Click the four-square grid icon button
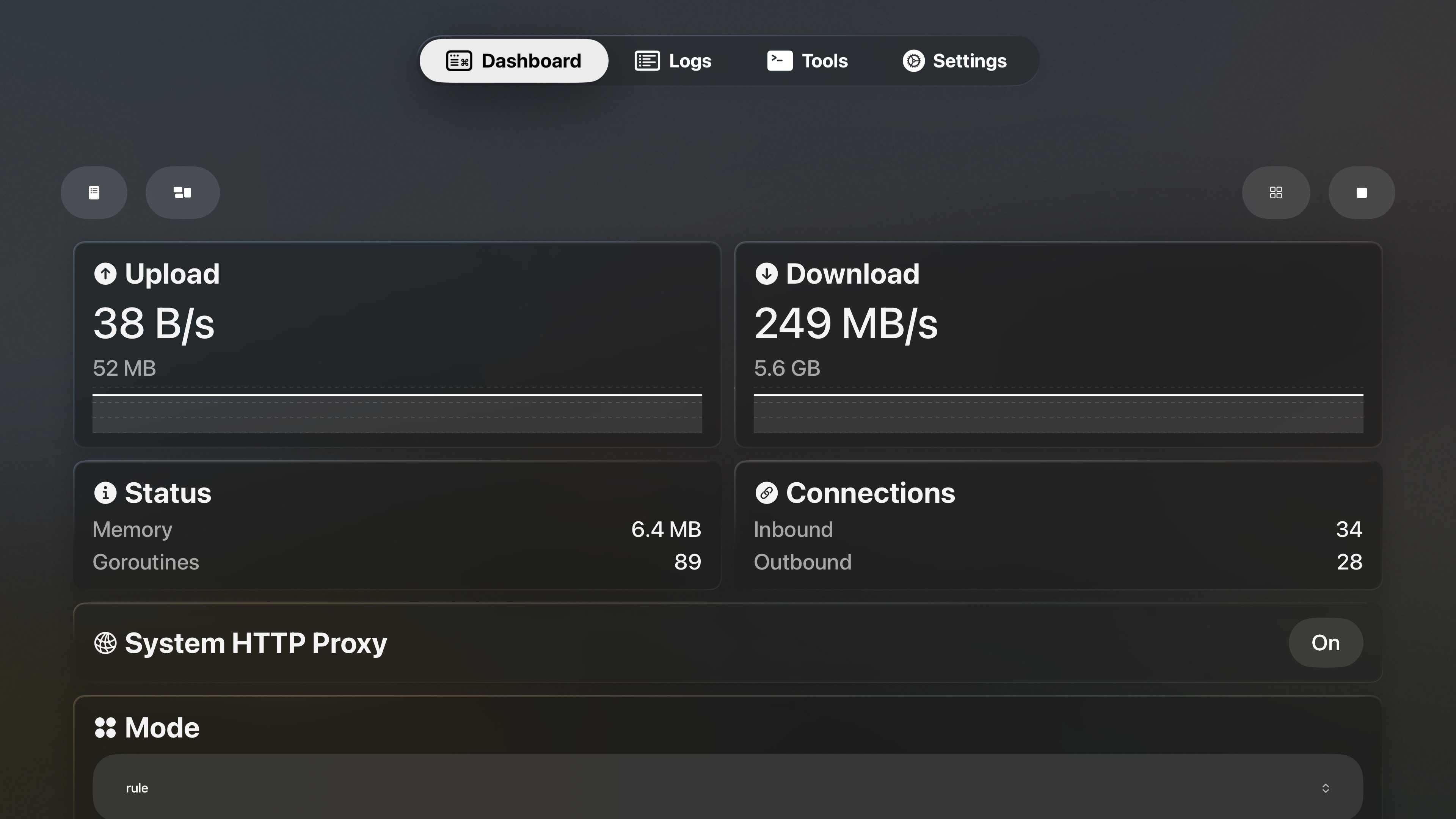 point(1276,193)
